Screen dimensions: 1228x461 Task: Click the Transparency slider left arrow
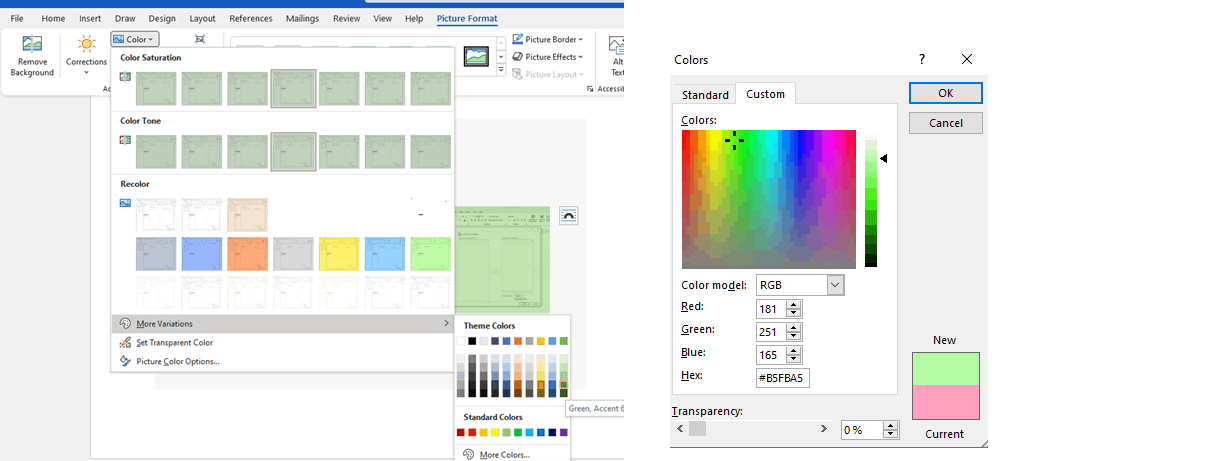point(681,428)
